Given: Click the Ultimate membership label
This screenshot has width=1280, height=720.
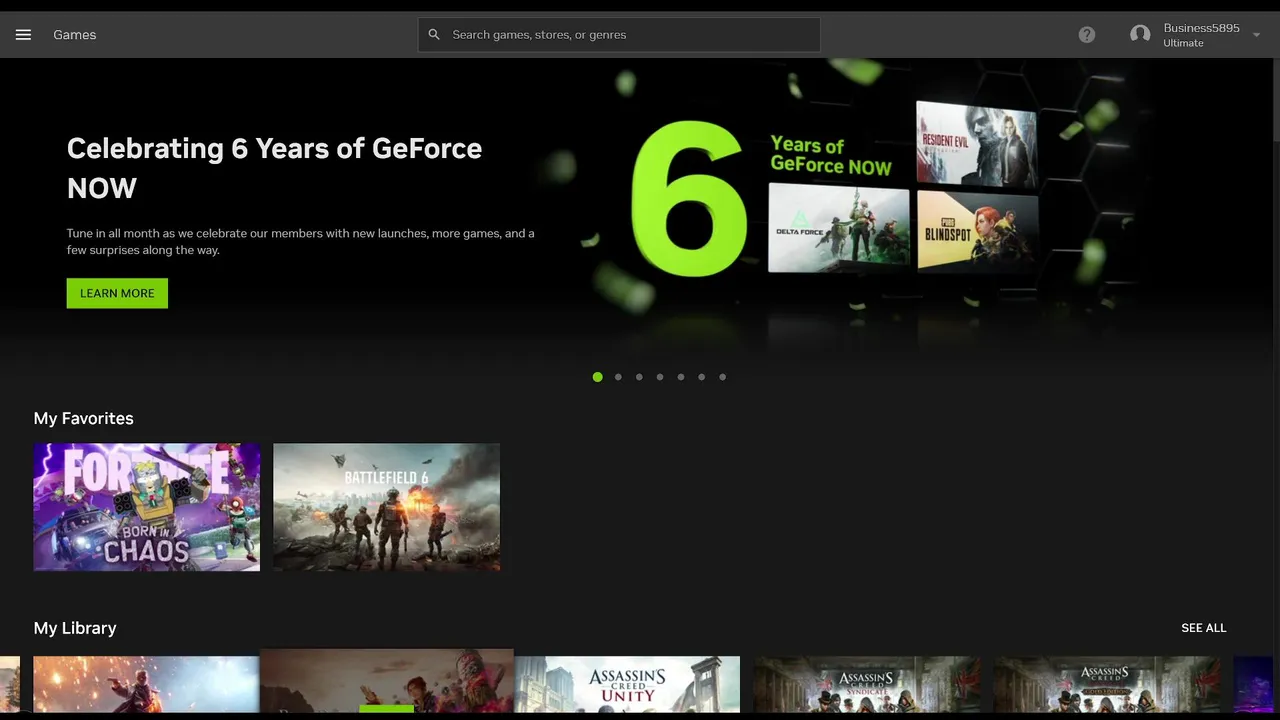Looking at the screenshot, I should (1183, 43).
